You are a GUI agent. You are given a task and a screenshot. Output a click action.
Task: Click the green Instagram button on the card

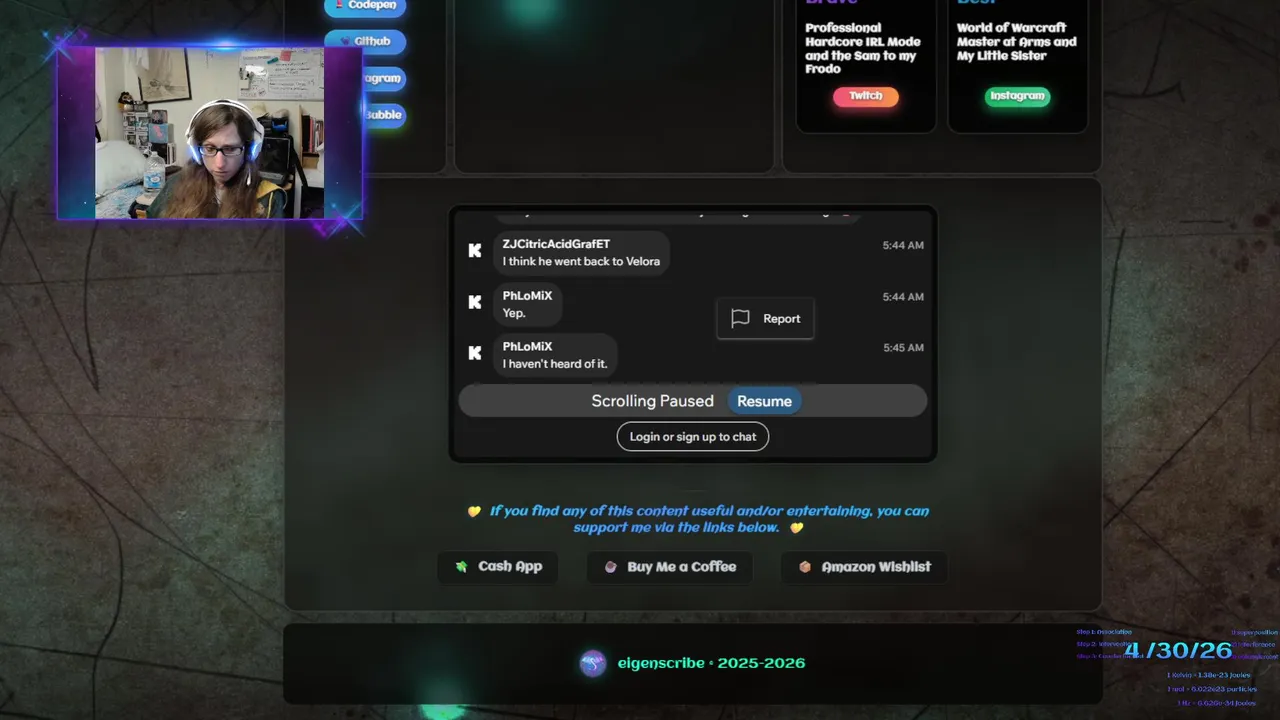[1017, 96]
